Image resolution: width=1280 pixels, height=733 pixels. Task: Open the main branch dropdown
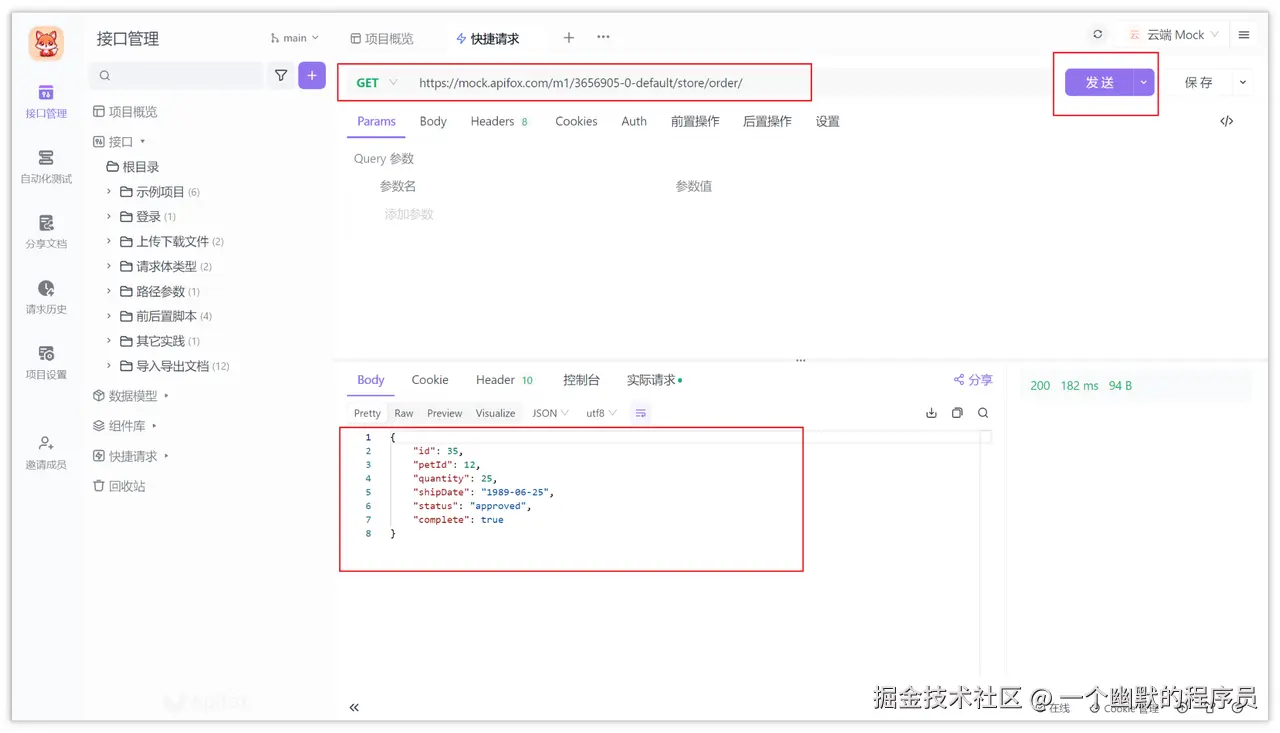click(x=295, y=38)
